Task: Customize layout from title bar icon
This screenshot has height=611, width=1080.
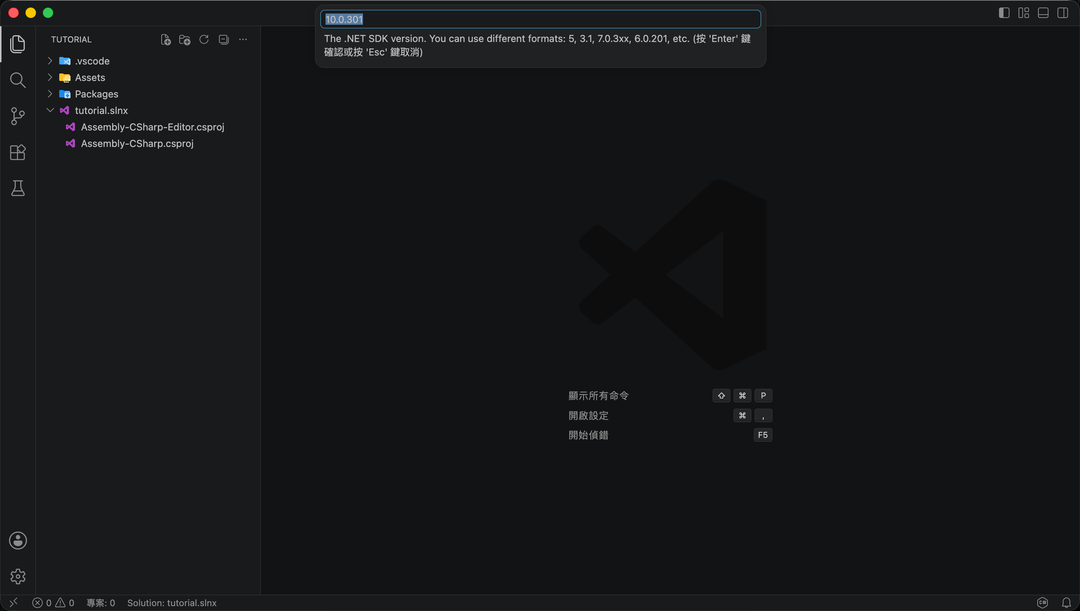Action: (x=1024, y=13)
